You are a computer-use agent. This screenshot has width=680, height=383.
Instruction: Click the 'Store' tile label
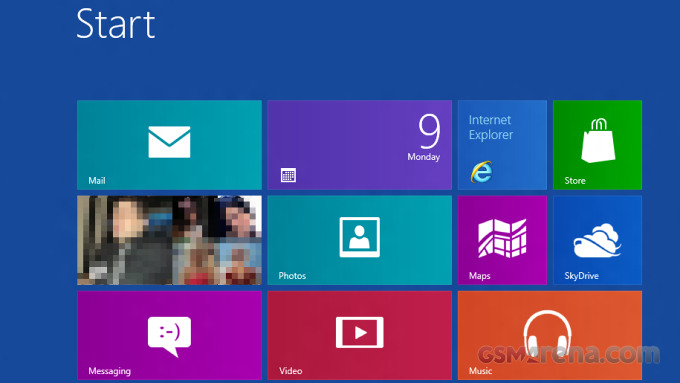coord(575,180)
